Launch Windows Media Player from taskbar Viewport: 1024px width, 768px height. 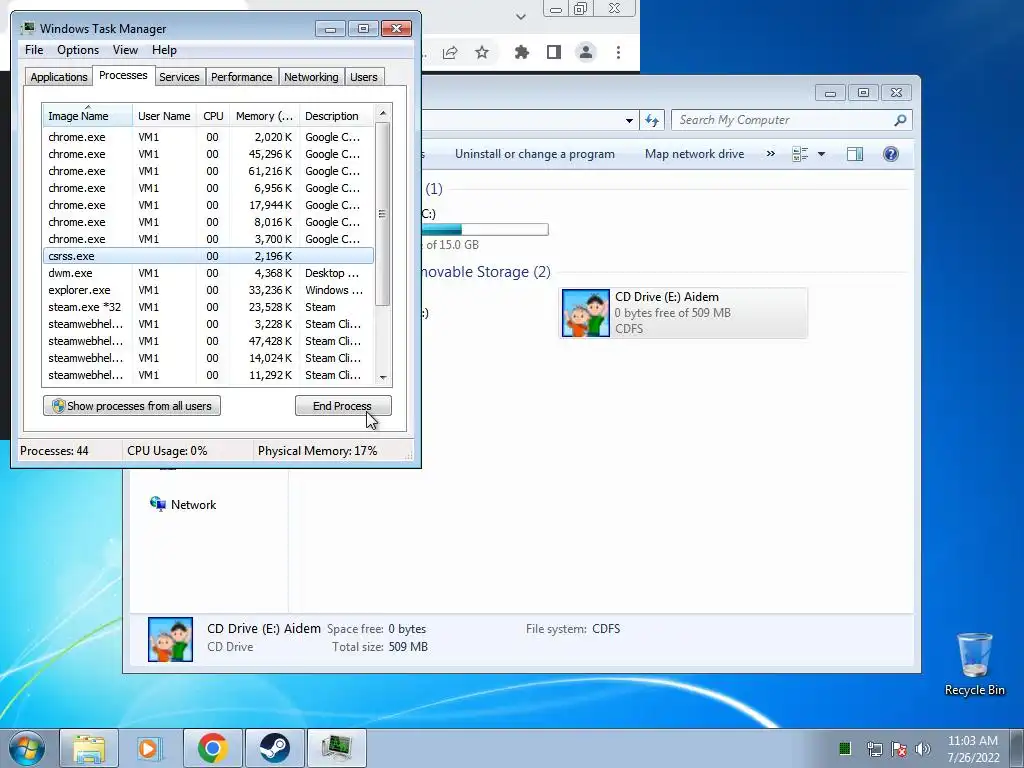[x=150, y=748]
